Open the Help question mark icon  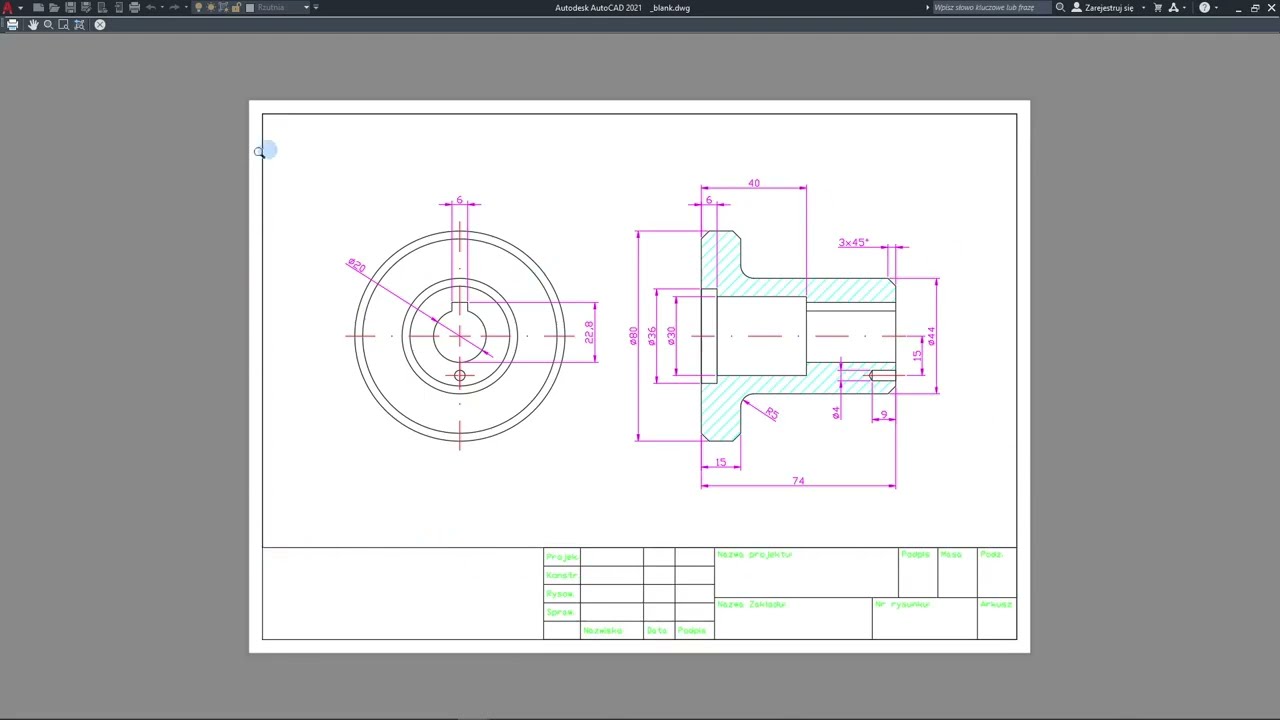(1204, 7)
